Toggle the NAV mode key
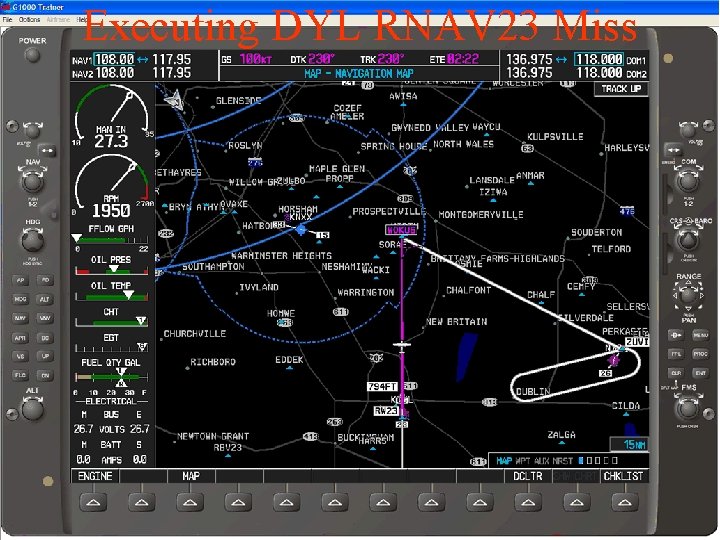Screen dimensions: 720x540 20,318
